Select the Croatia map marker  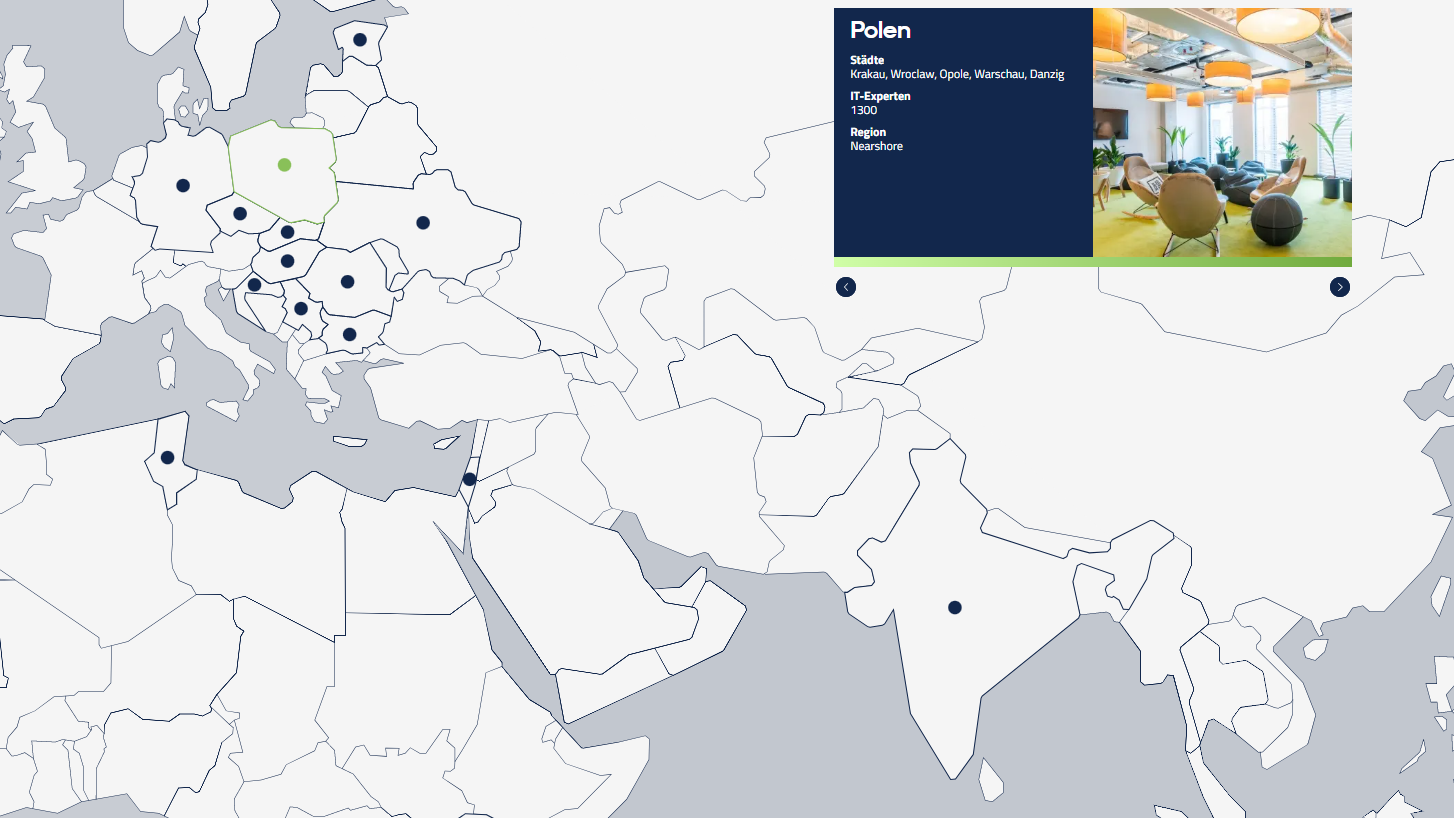(254, 285)
